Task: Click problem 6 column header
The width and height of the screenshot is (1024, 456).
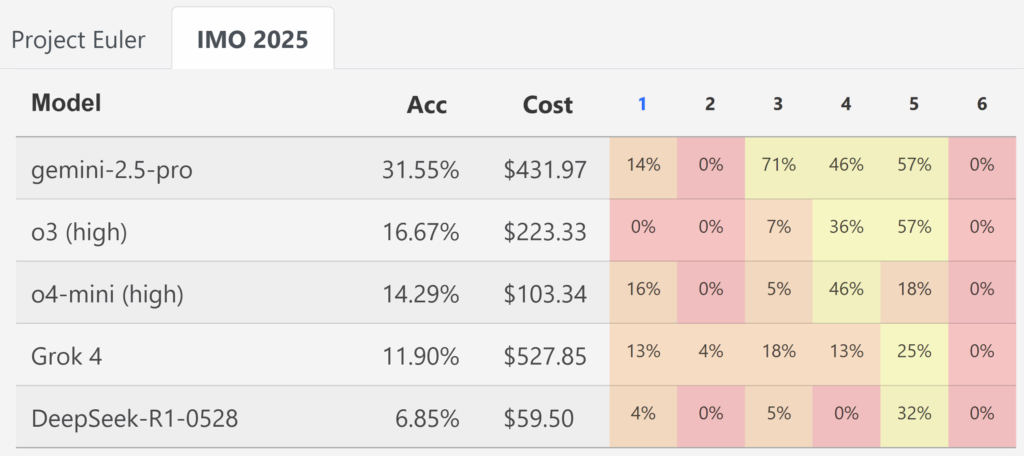Action: tap(981, 104)
